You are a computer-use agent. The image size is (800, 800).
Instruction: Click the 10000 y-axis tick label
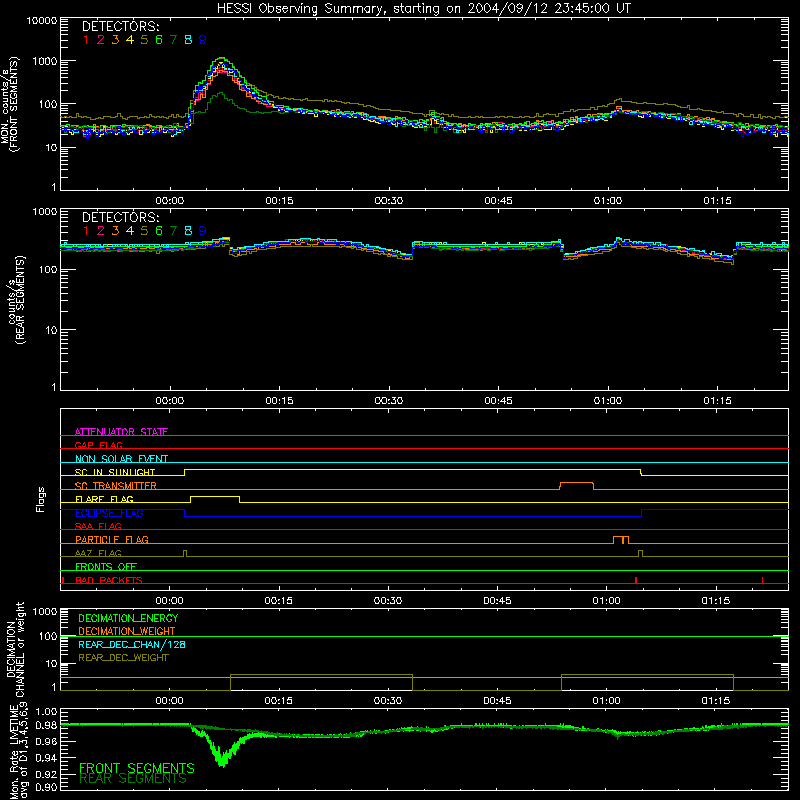click(41, 21)
